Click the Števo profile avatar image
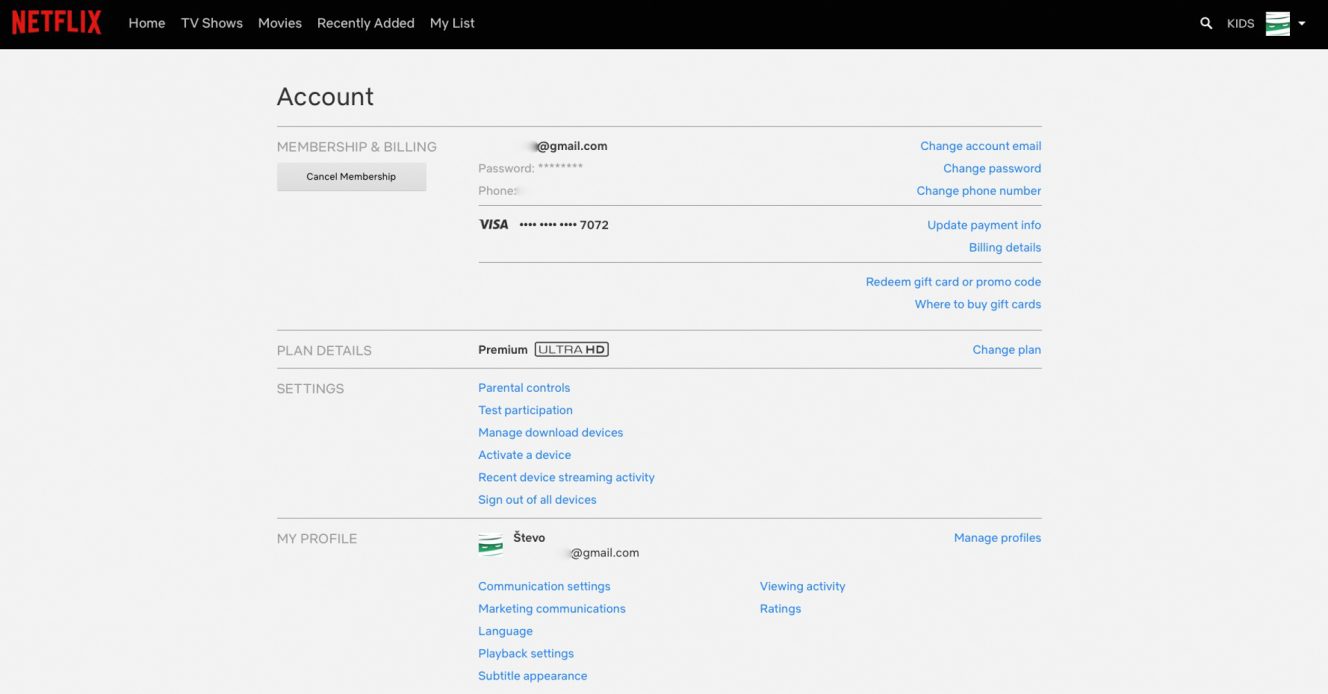Viewport: 1328px width, 694px height. (x=491, y=544)
